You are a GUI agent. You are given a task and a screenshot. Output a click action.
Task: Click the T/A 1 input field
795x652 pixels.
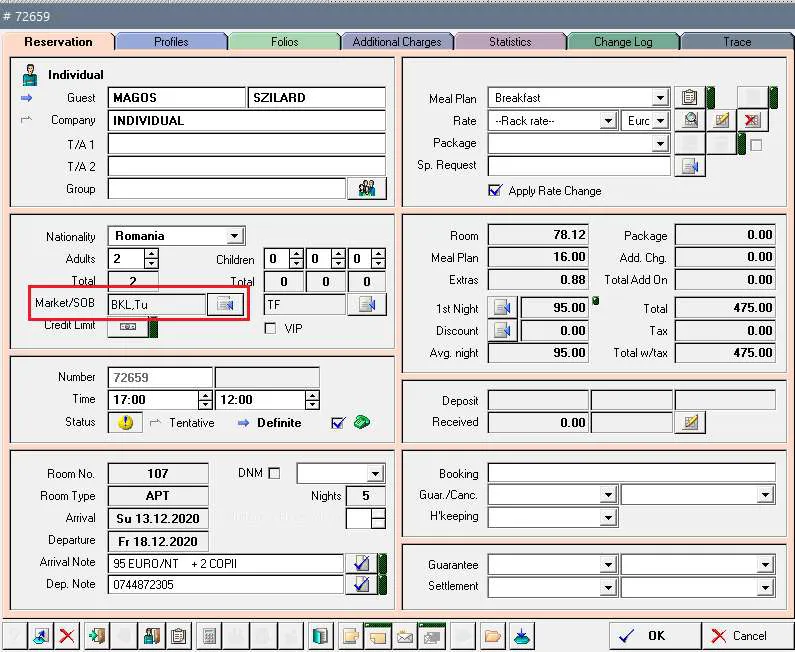tap(246, 144)
